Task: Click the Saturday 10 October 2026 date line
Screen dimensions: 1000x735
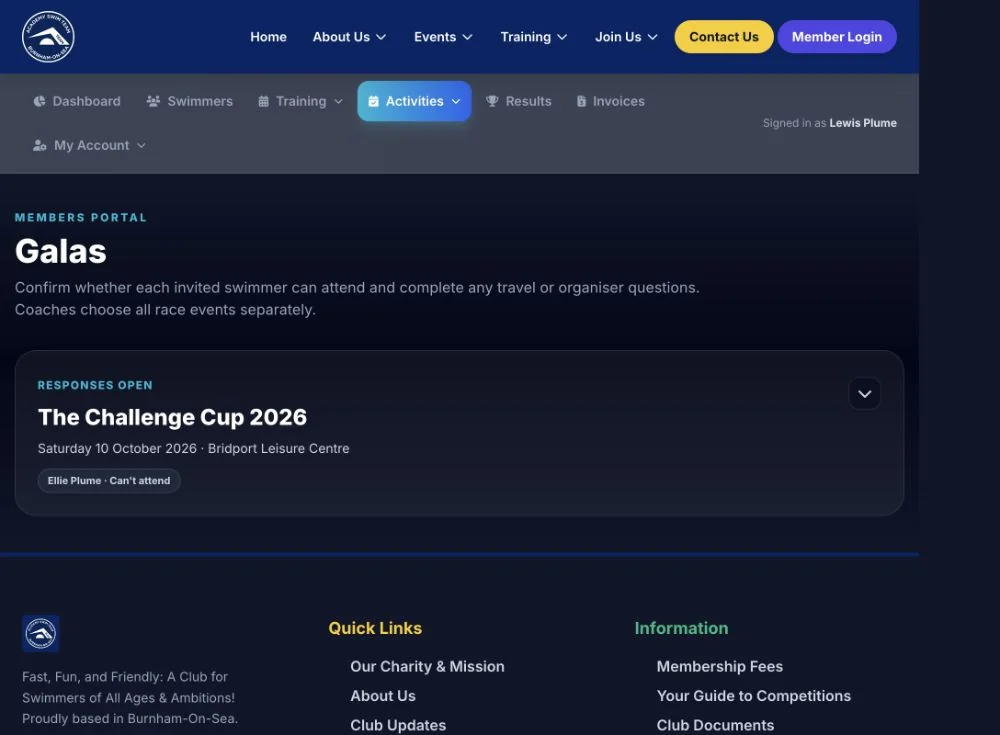Action: 193,449
